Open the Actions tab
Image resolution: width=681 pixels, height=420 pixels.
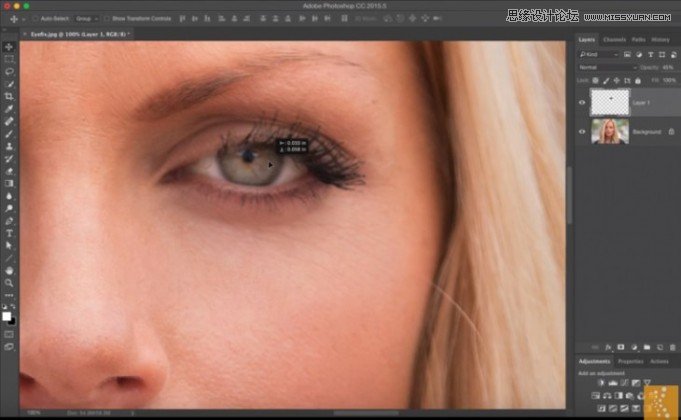click(659, 361)
